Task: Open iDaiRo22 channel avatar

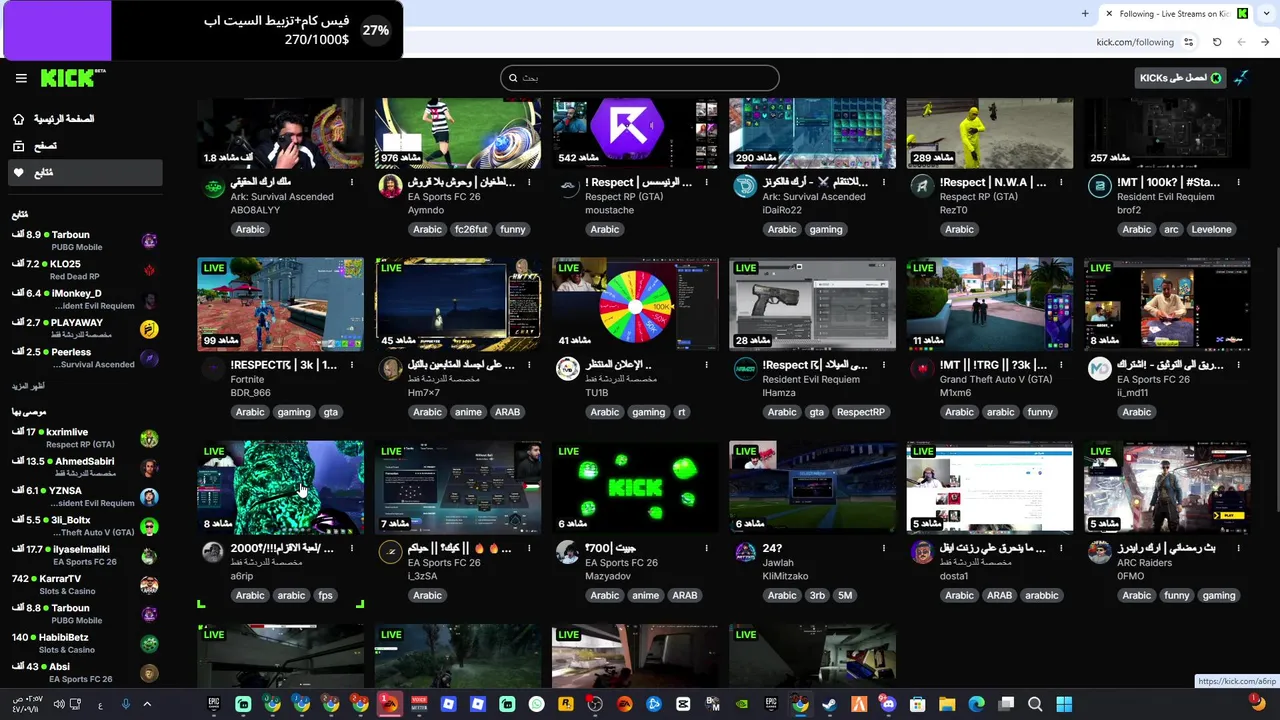Action: [745, 186]
